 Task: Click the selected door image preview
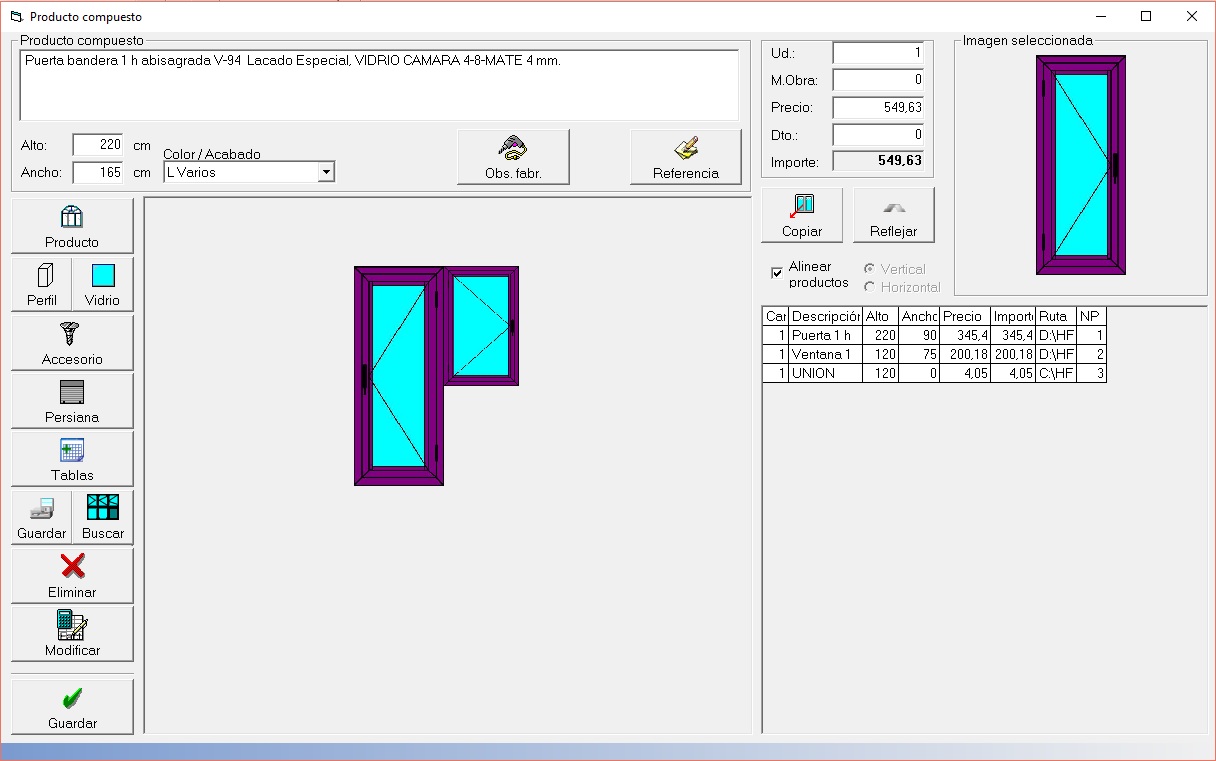coord(1080,165)
